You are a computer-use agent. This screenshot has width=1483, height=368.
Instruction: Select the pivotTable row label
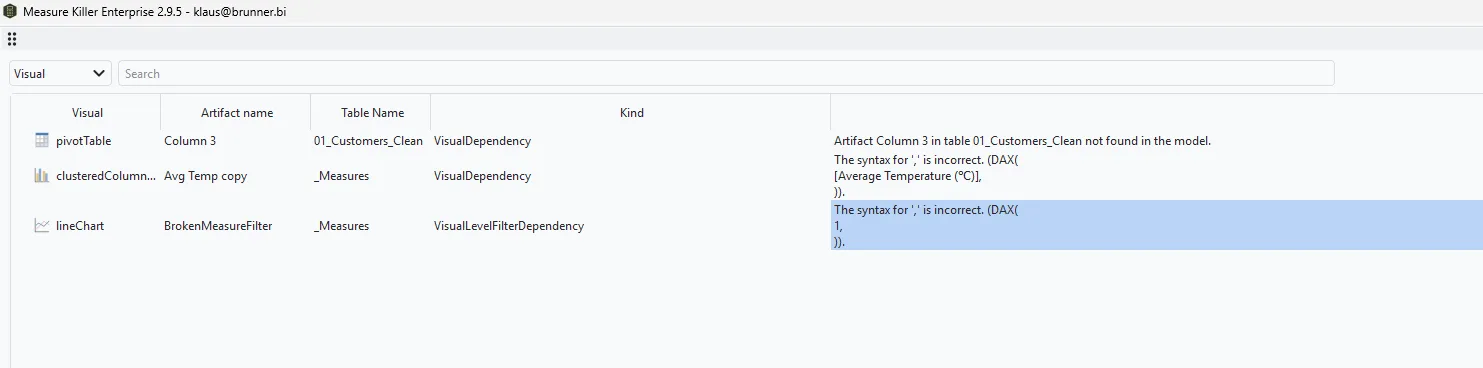84,141
